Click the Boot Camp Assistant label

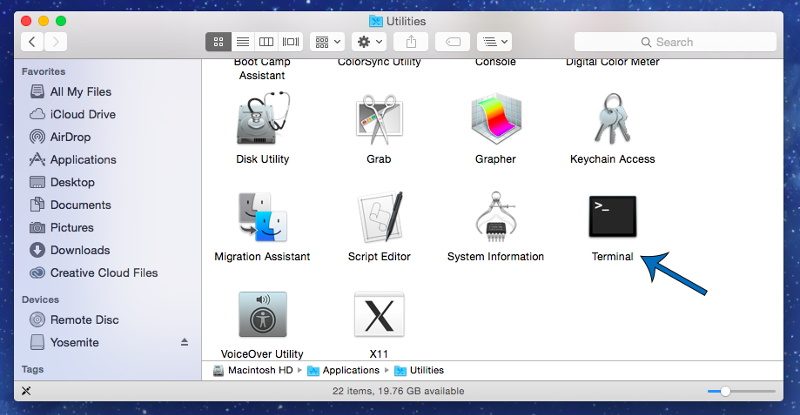[262, 68]
